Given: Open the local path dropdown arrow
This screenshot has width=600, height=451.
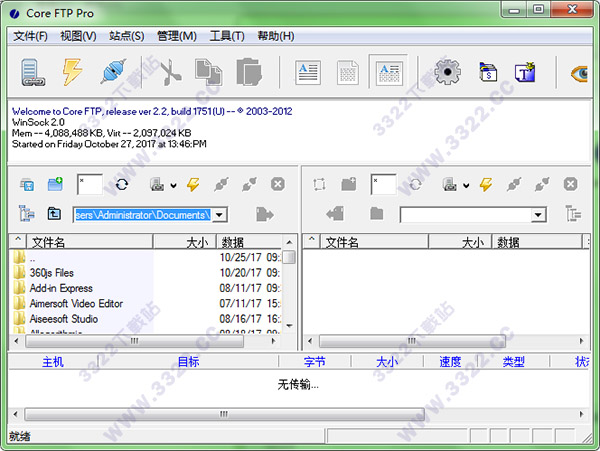Looking at the screenshot, I should (x=219, y=215).
